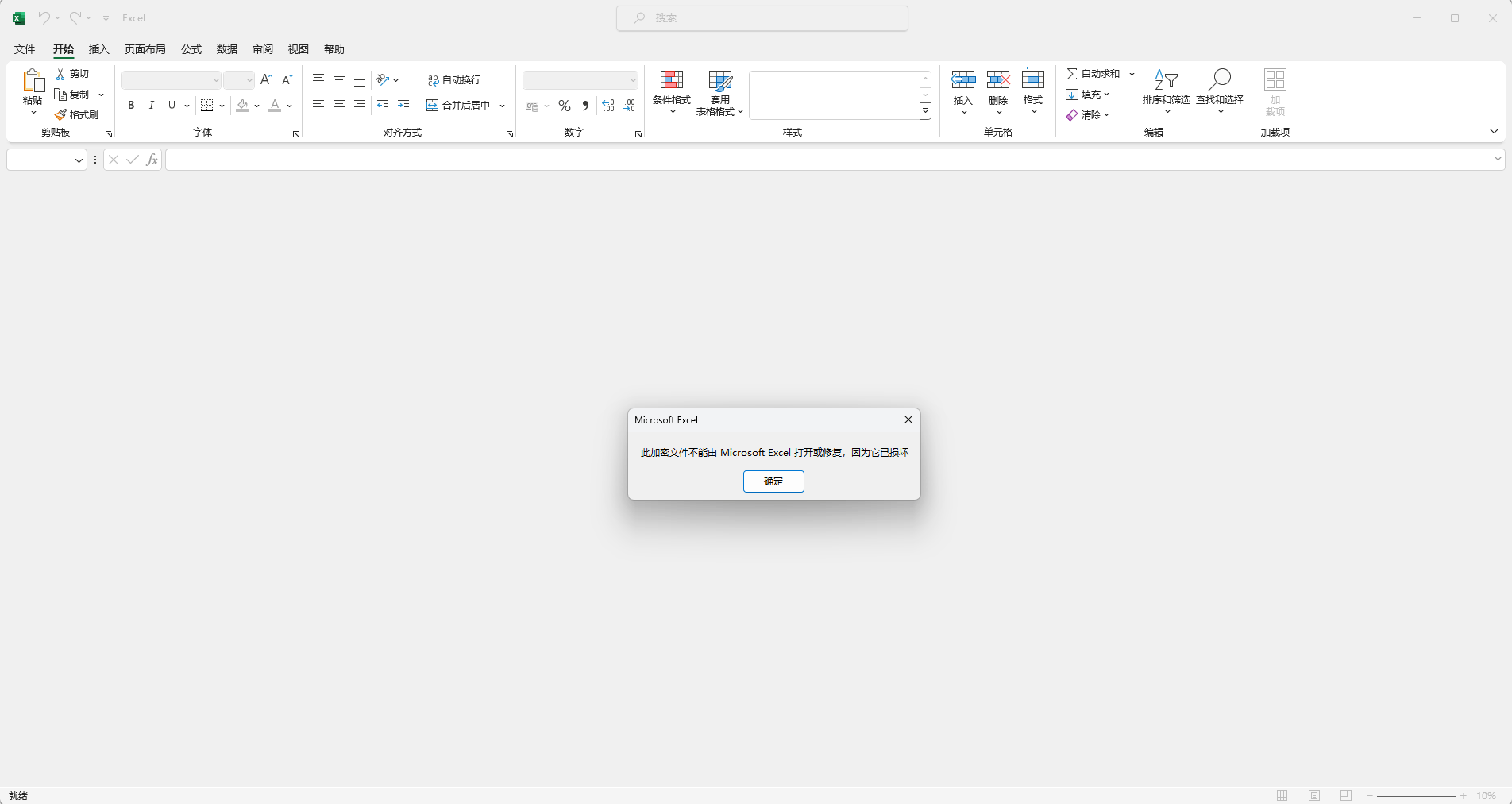
Task: Click the text orientation icon
Action: pyautogui.click(x=383, y=79)
